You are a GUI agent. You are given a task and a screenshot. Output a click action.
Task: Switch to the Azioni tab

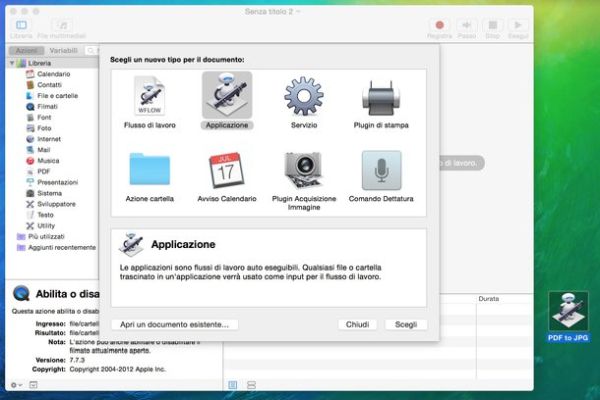[27, 49]
